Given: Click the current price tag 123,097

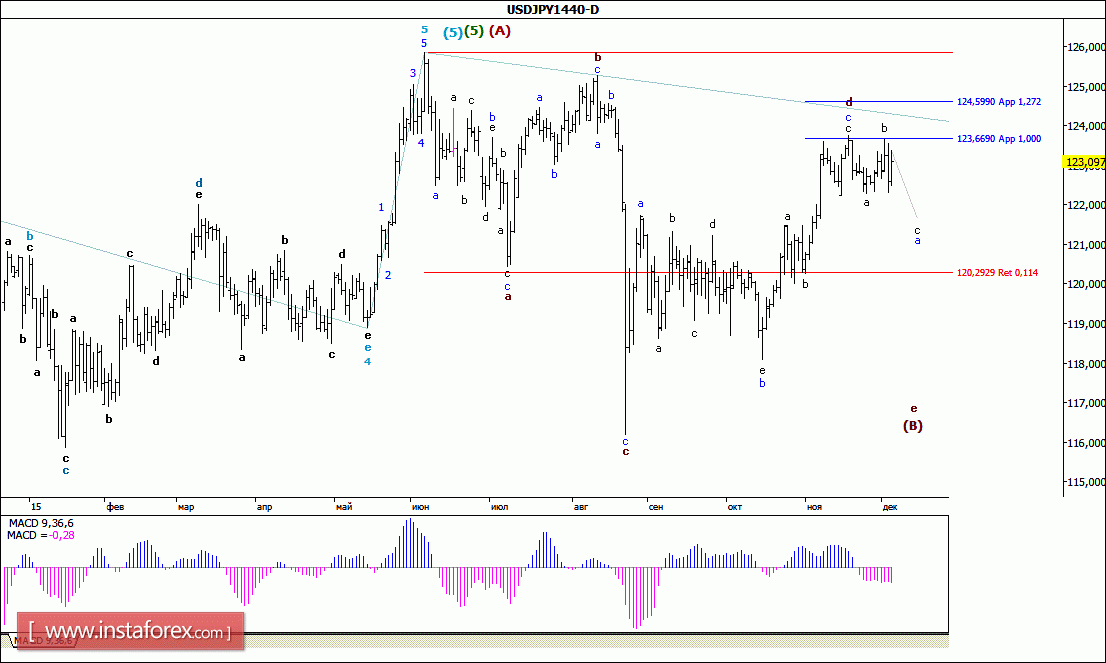Looking at the screenshot, I should 1085,163.
